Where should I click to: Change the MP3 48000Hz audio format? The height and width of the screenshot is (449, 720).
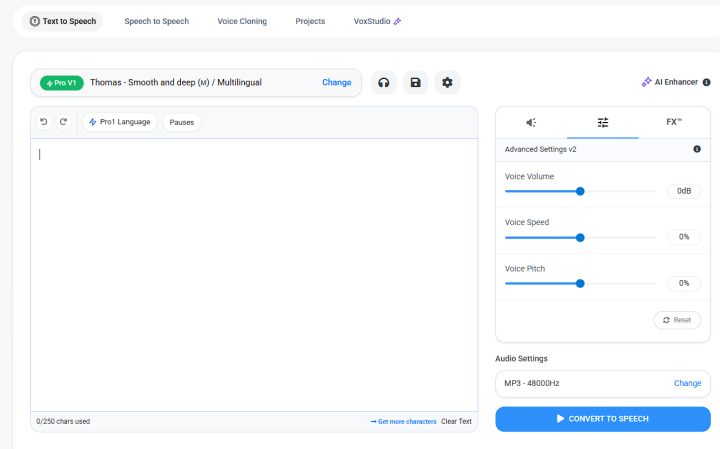tap(687, 383)
